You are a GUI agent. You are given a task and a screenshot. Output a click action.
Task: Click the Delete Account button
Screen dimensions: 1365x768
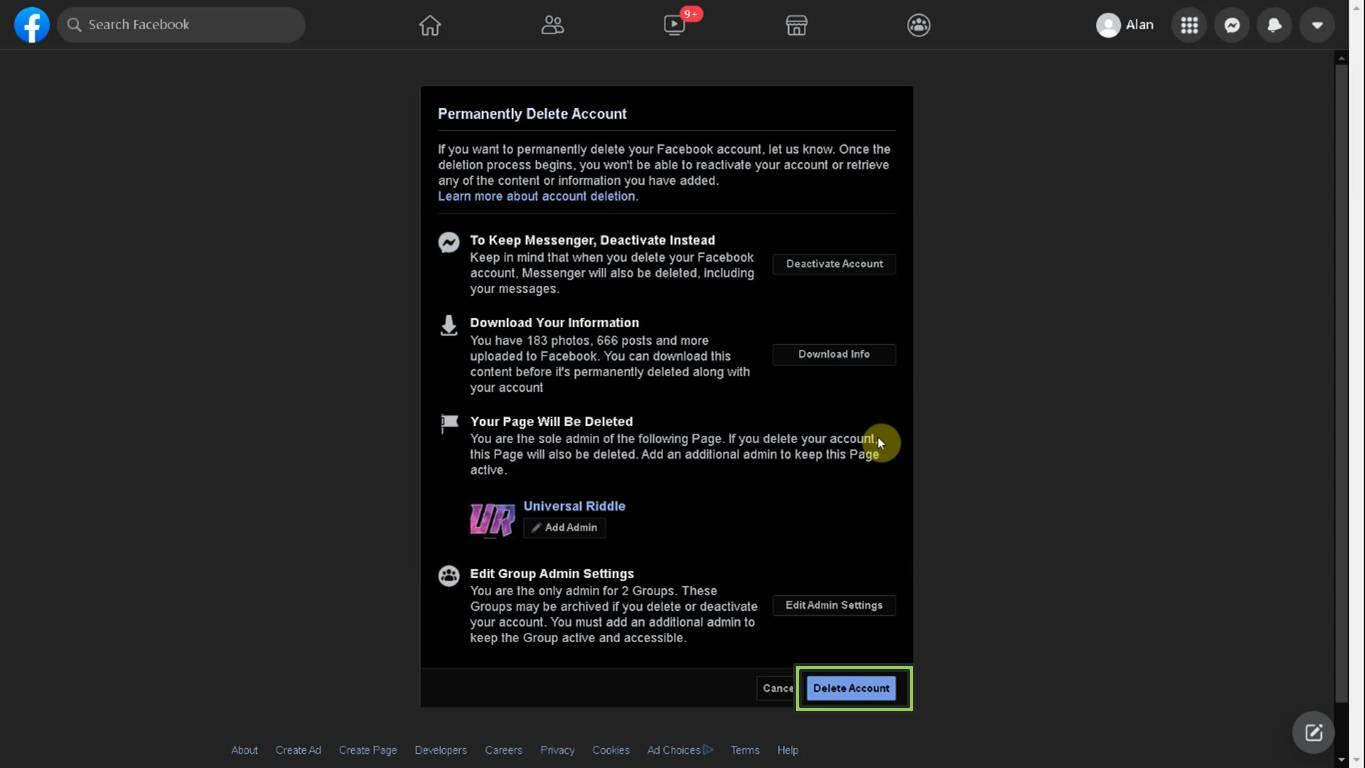click(851, 688)
